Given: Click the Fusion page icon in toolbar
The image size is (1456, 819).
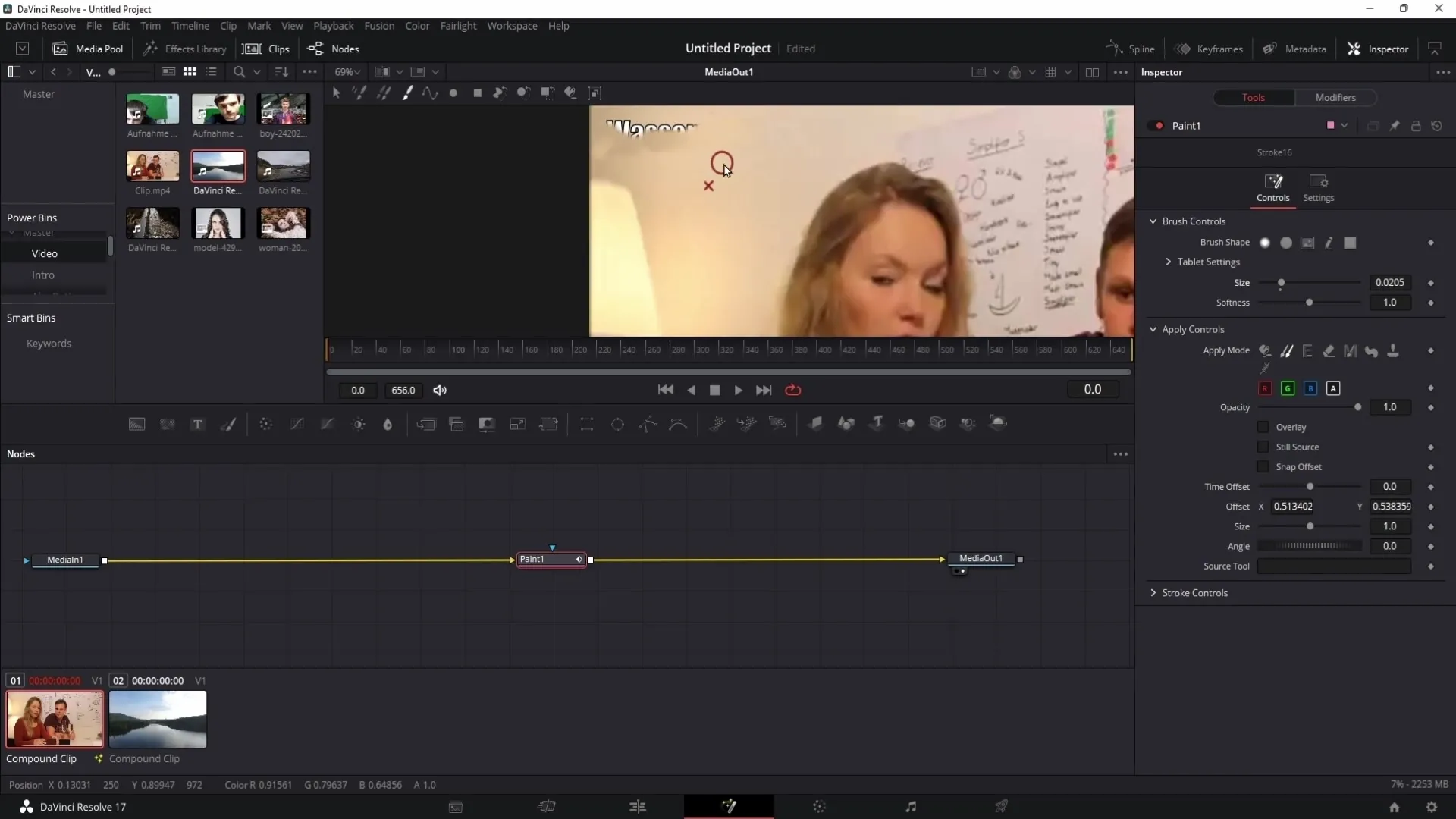Looking at the screenshot, I should [729, 807].
